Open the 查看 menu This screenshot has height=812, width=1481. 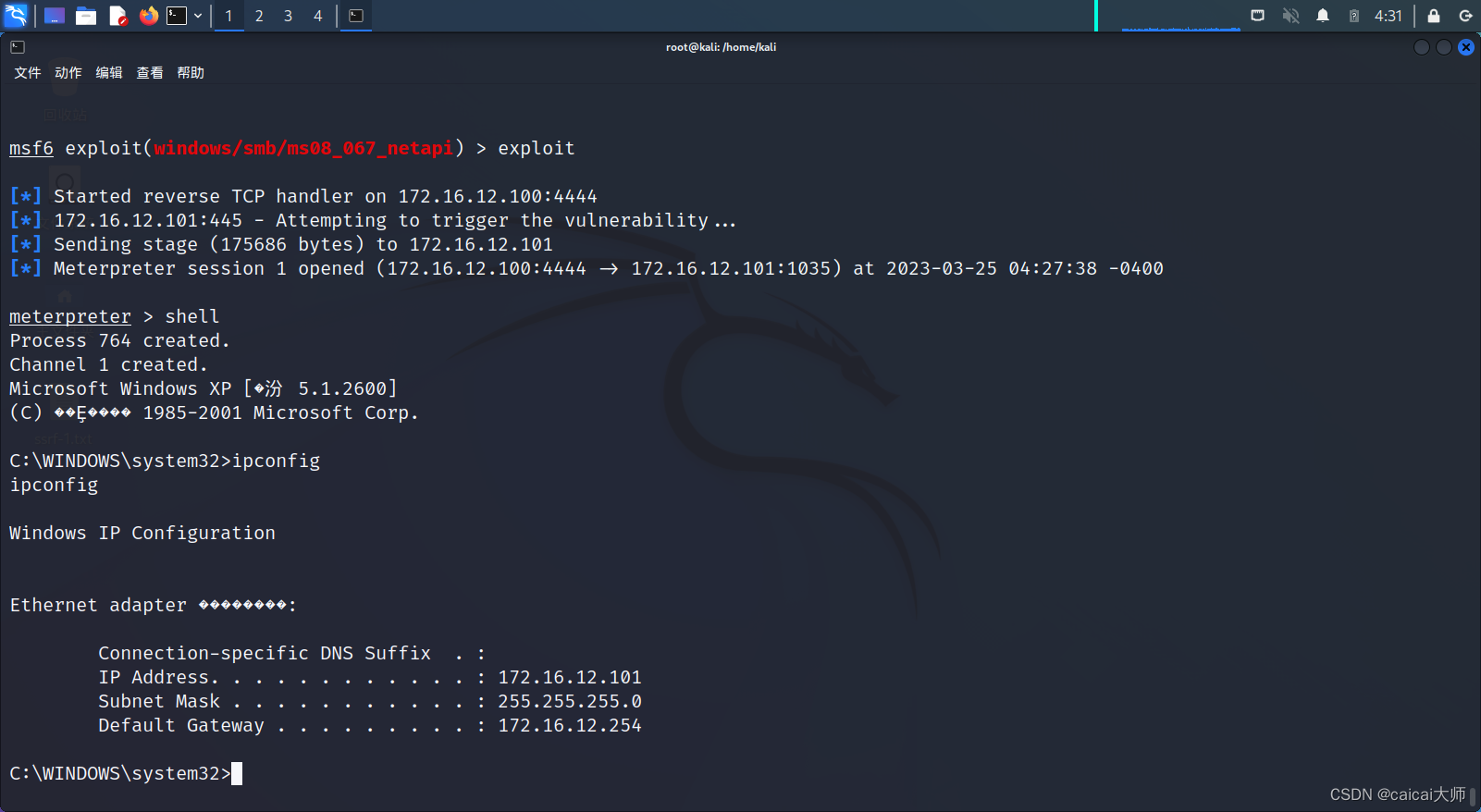[x=150, y=72]
